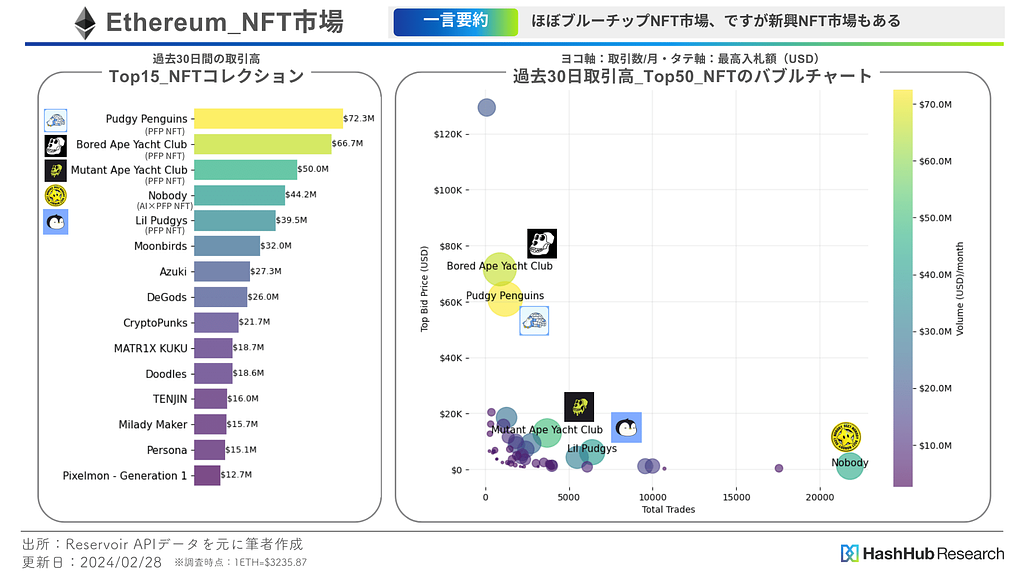The height and width of the screenshot is (576, 1024).
Task: Select the Bored Ape icon in the Top15 list
Action: (56, 146)
